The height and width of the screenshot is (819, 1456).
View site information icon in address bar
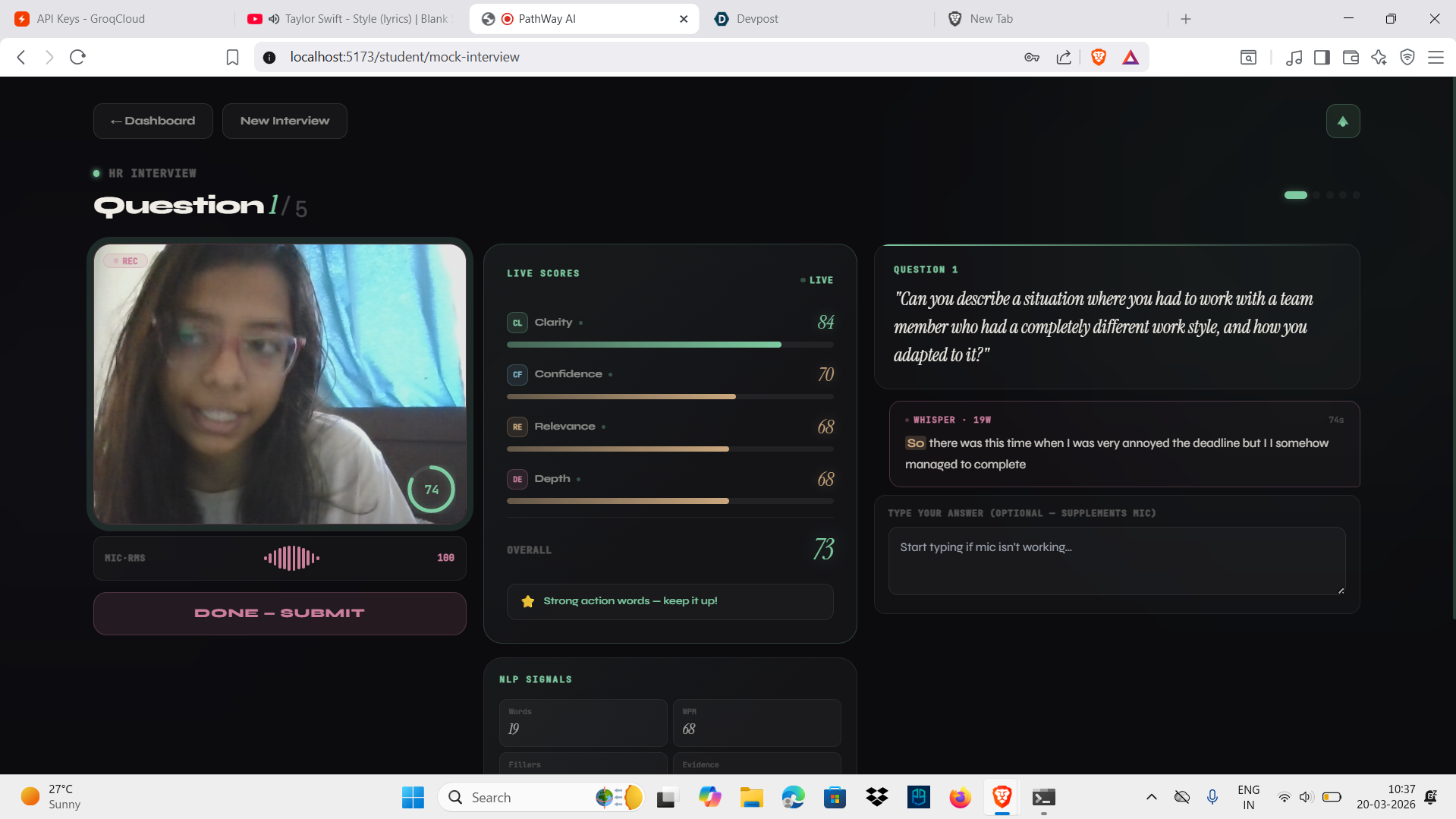[x=269, y=57]
